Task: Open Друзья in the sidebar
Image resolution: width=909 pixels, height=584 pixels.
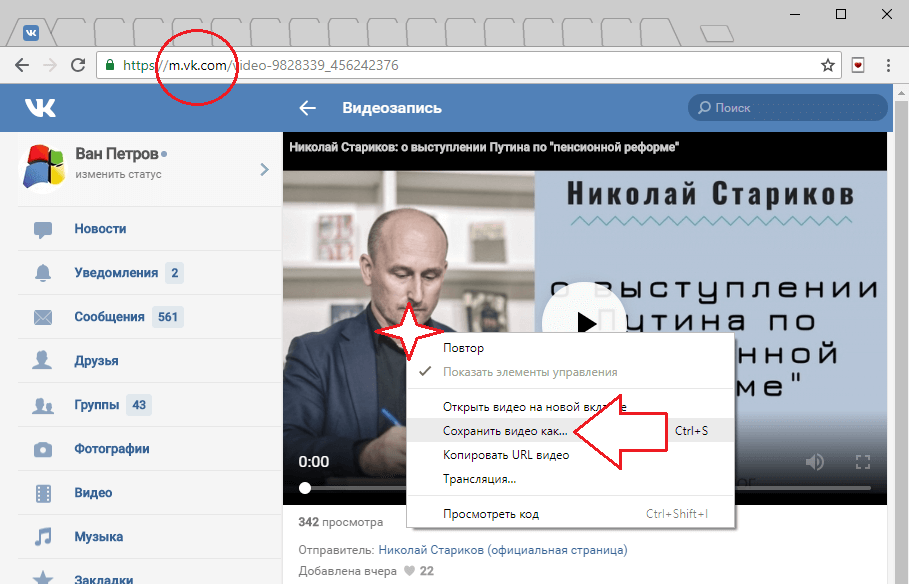Action: (150, 361)
